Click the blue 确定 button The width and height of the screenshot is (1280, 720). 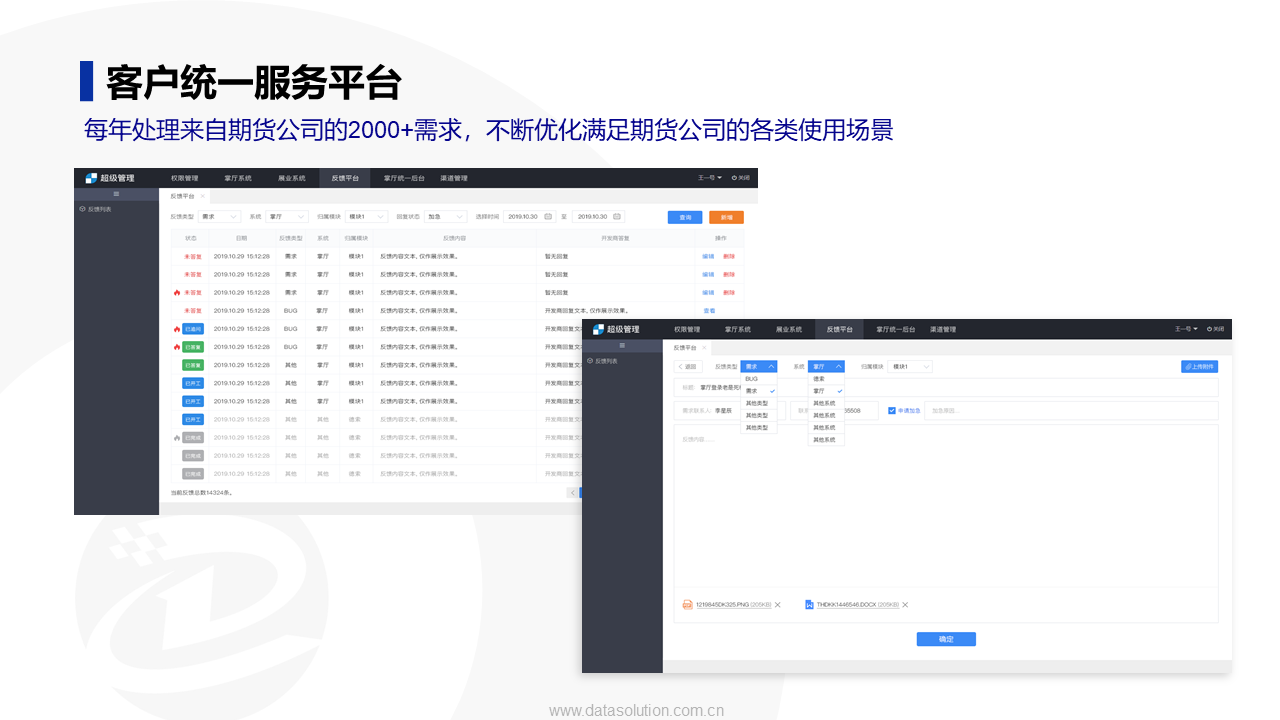click(946, 639)
